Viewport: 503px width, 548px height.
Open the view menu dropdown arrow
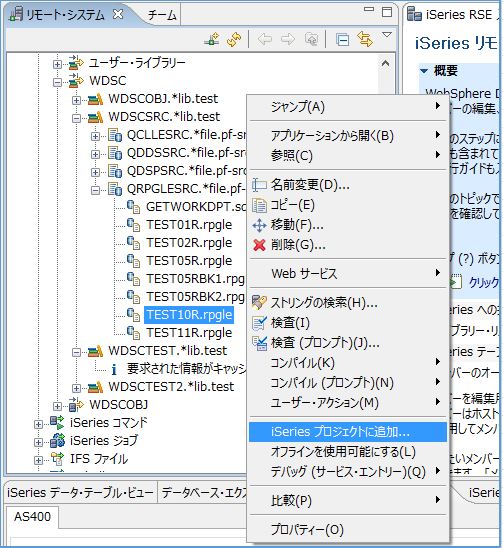387,35
